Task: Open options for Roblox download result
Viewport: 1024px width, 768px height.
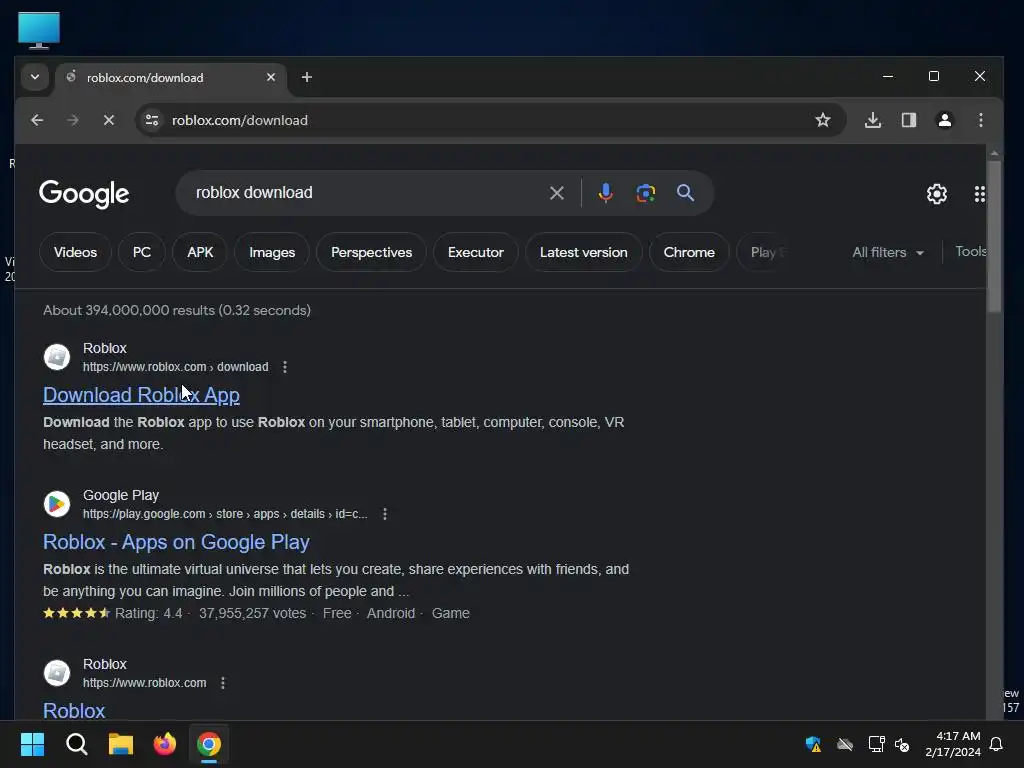Action: [x=285, y=367]
